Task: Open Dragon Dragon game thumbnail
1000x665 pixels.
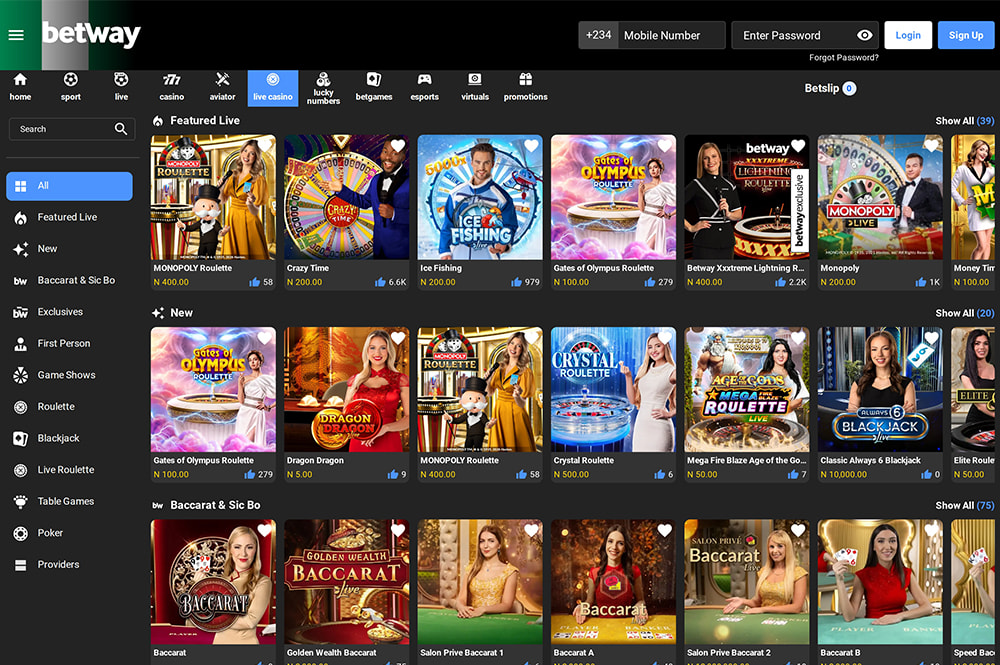Action: click(x=346, y=390)
